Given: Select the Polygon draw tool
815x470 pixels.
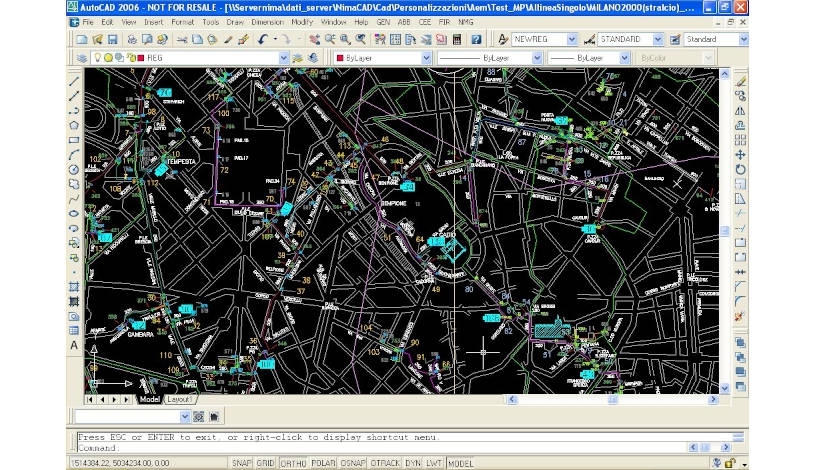Looking at the screenshot, I should [74, 125].
